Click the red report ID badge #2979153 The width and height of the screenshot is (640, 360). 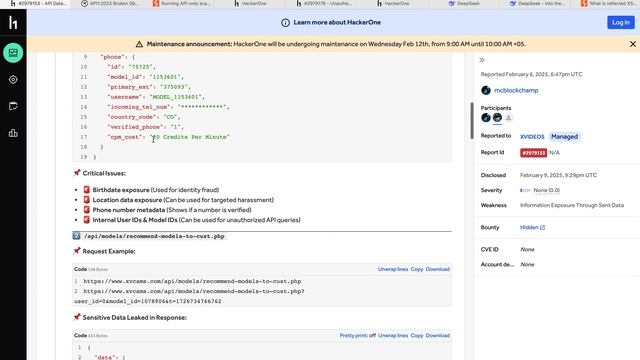coord(533,153)
